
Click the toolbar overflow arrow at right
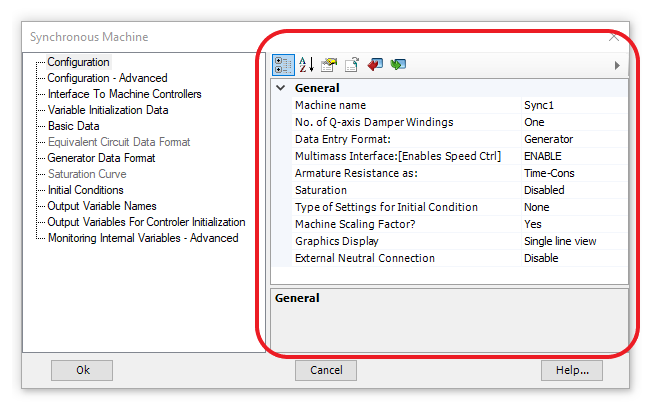617,65
